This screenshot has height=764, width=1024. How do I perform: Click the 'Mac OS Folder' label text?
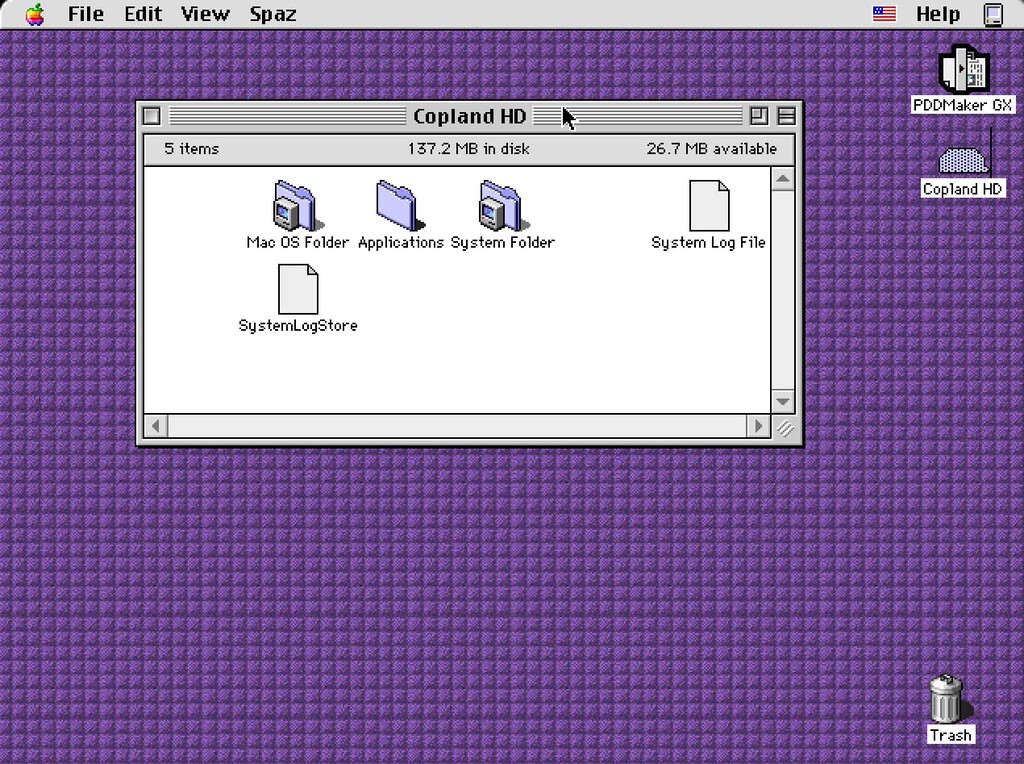coord(298,242)
